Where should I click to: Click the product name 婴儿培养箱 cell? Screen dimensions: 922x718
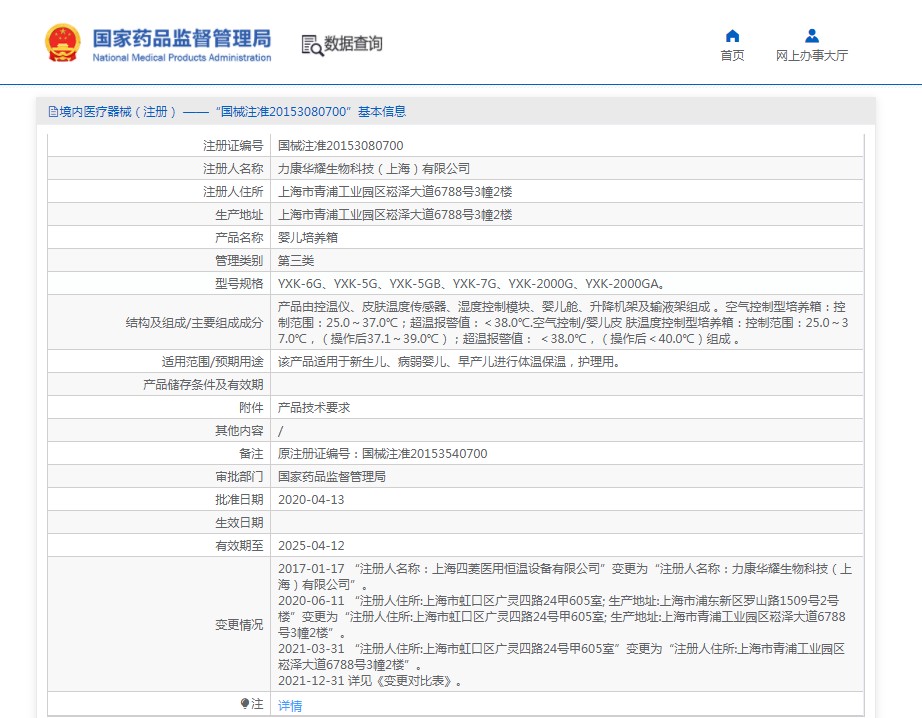(x=307, y=237)
